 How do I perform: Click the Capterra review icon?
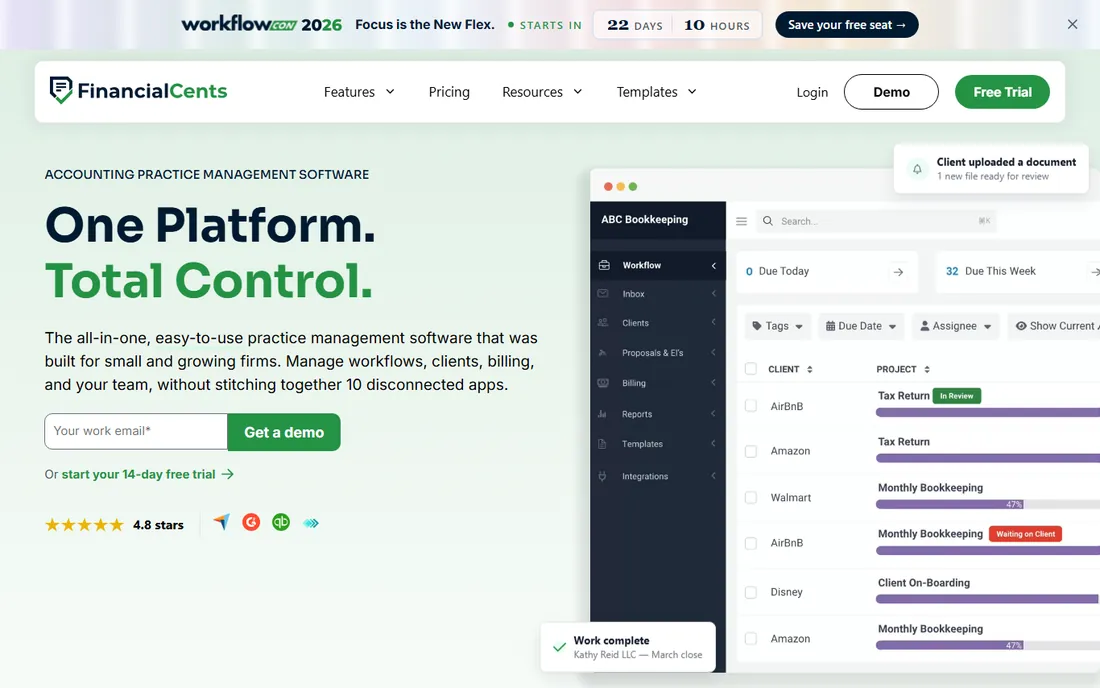pyautogui.click(x=222, y=522)
